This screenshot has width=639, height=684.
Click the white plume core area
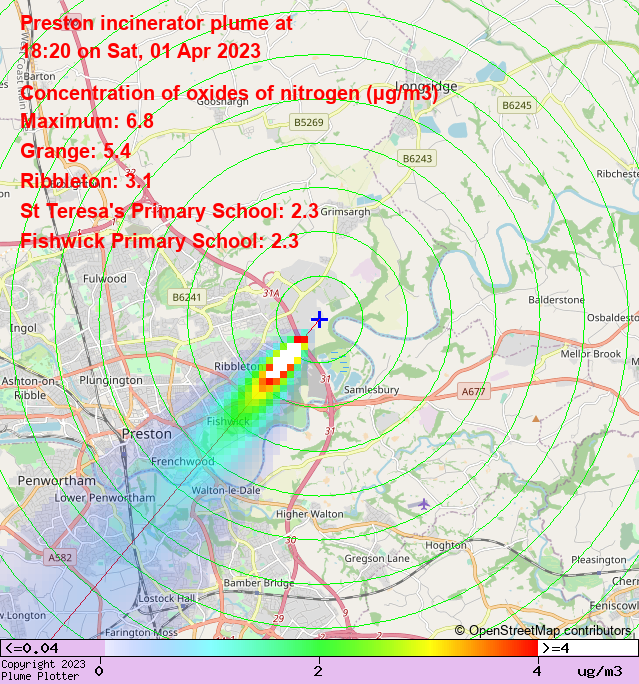[x=285, y=360]
